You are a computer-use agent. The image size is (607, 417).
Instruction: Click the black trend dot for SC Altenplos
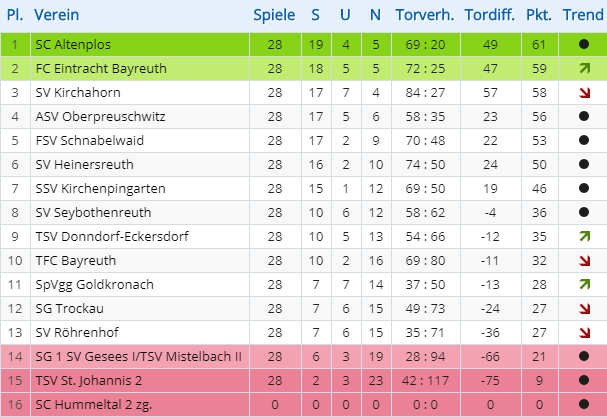pos(583,45)
